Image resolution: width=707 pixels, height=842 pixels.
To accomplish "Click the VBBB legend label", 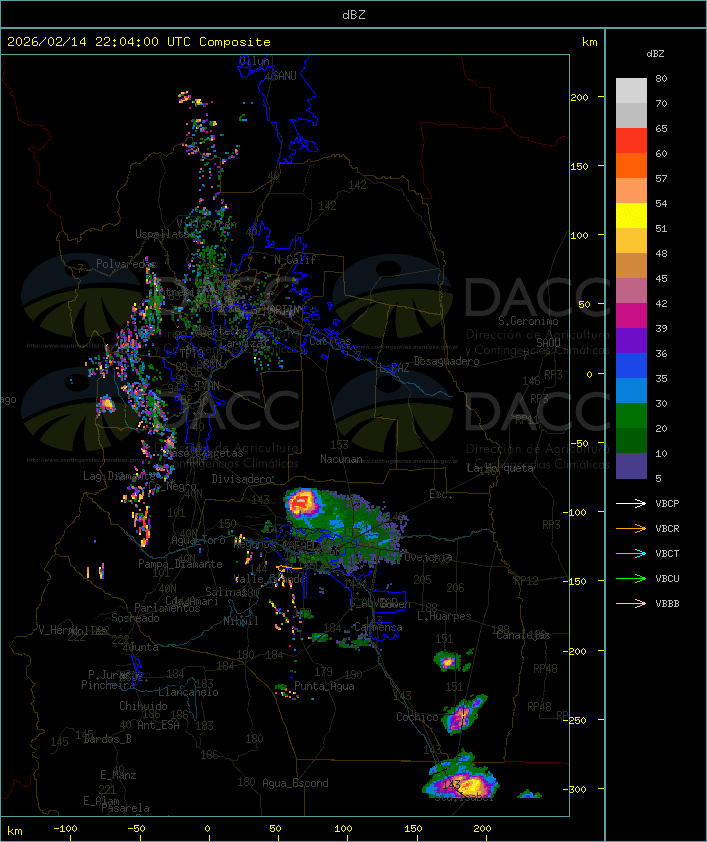I will (667, 604).
